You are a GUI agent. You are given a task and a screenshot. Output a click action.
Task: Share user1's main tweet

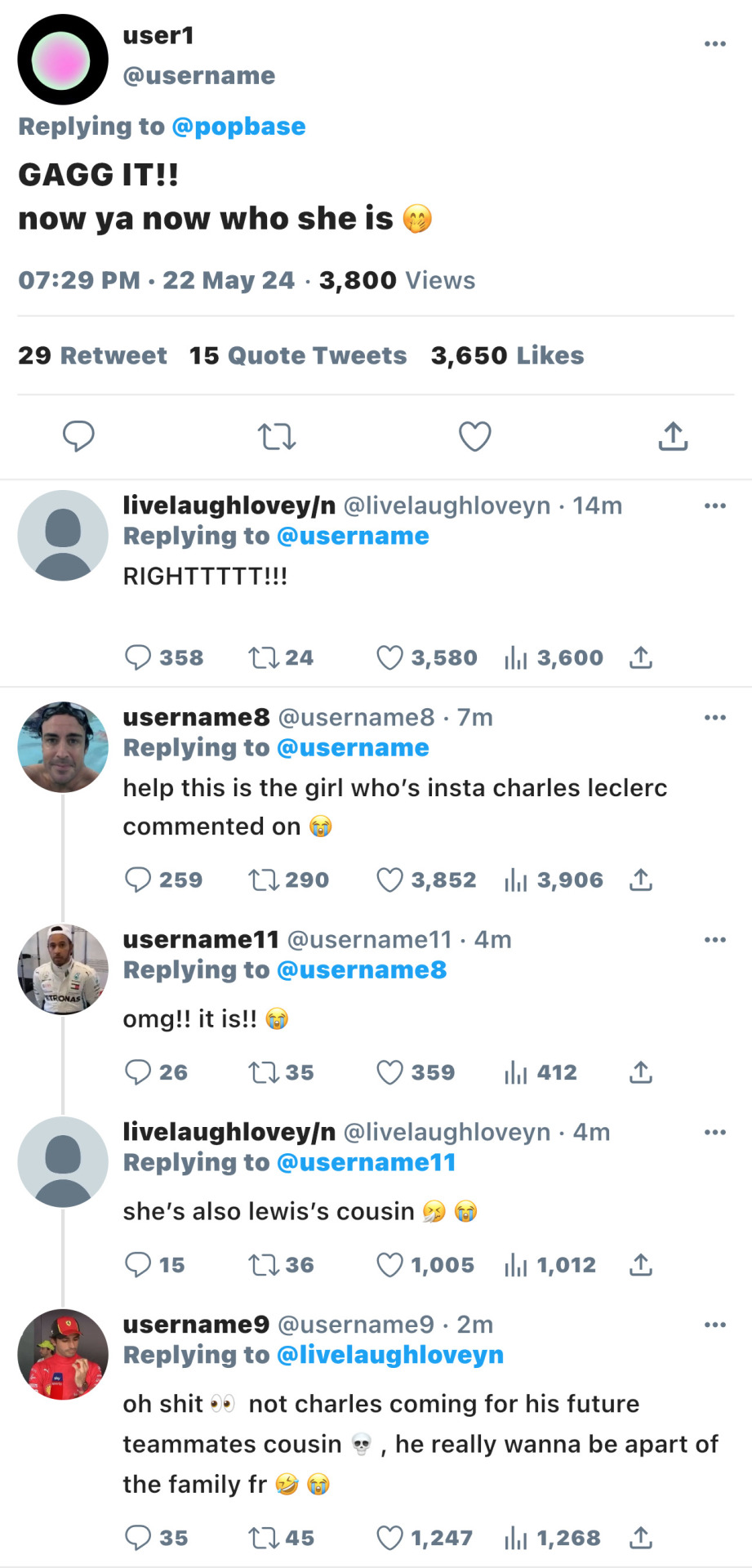pyautogui.click(x=673, y=437)
